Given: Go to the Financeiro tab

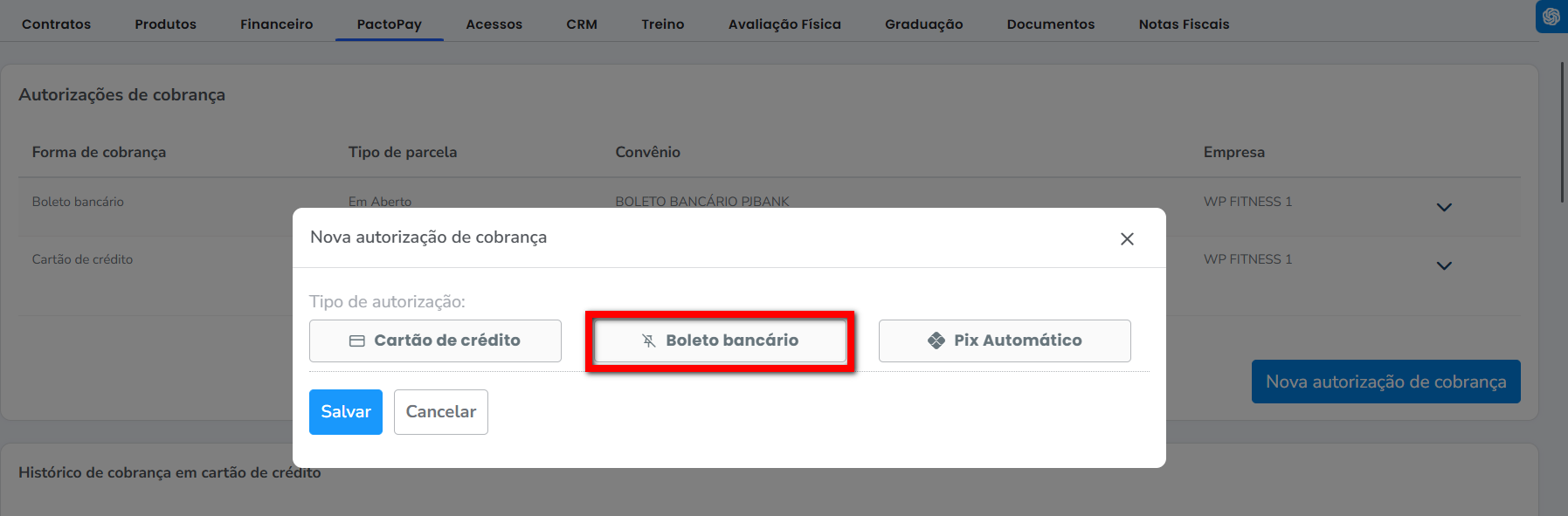Looking at the screenshot, I should pyautogui.click(x=276, y=24).
